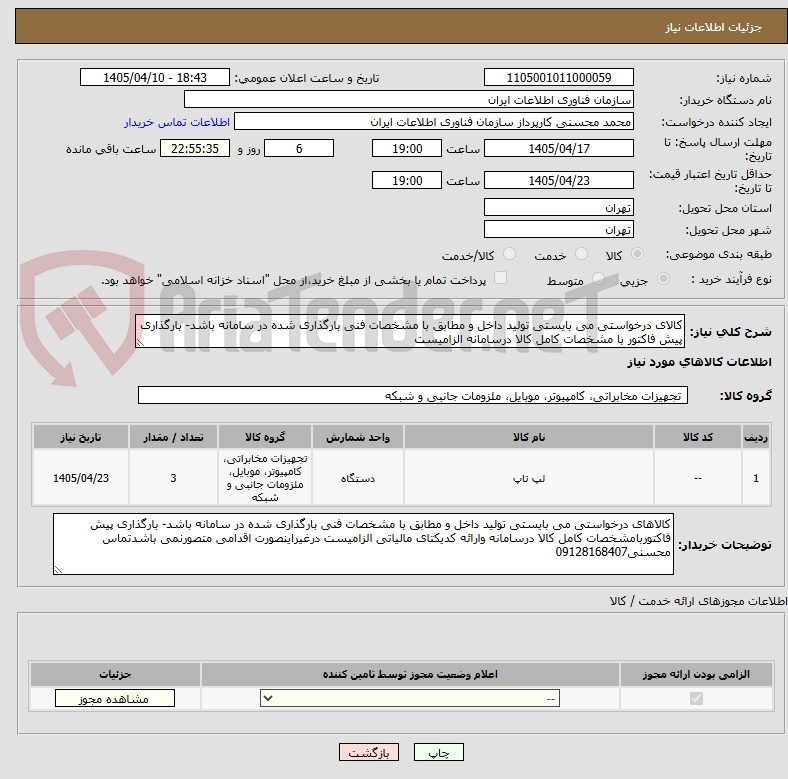Viewport: 788px width, 779px height.
Task: Click the استان محل تحویل field
Action: coord(558,207)
